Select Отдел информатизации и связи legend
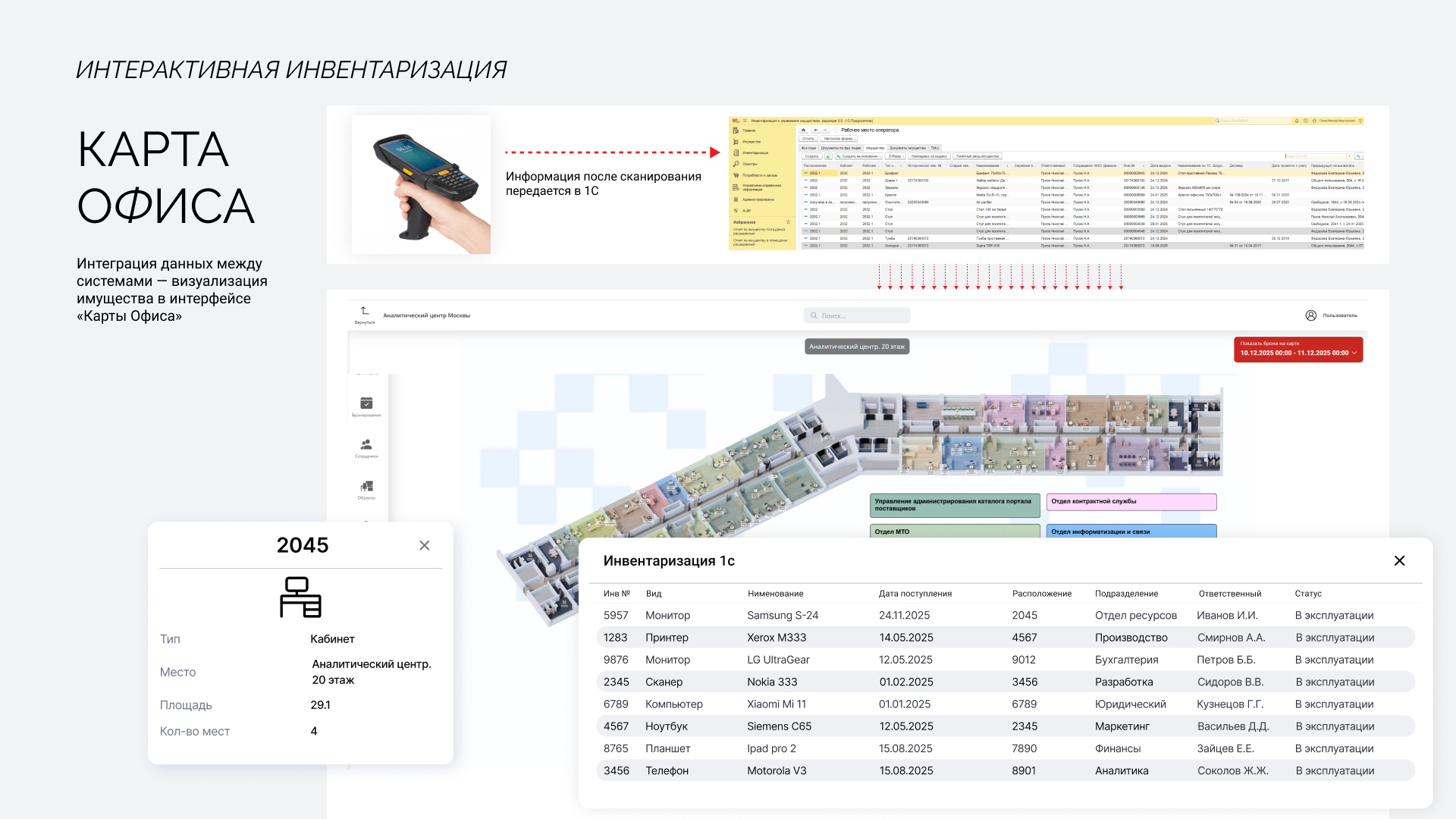The height and width of the screenshot is (819, 1456). (1131, 532)
